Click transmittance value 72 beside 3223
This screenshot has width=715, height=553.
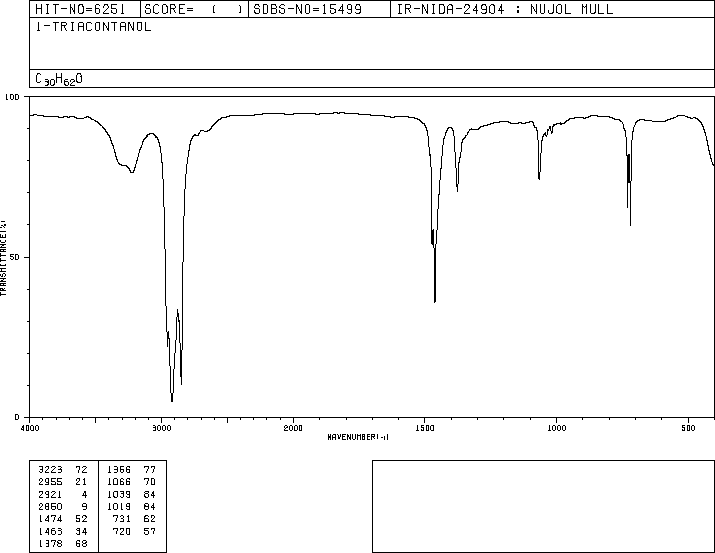pyautogui.click(x=81, y=470)
